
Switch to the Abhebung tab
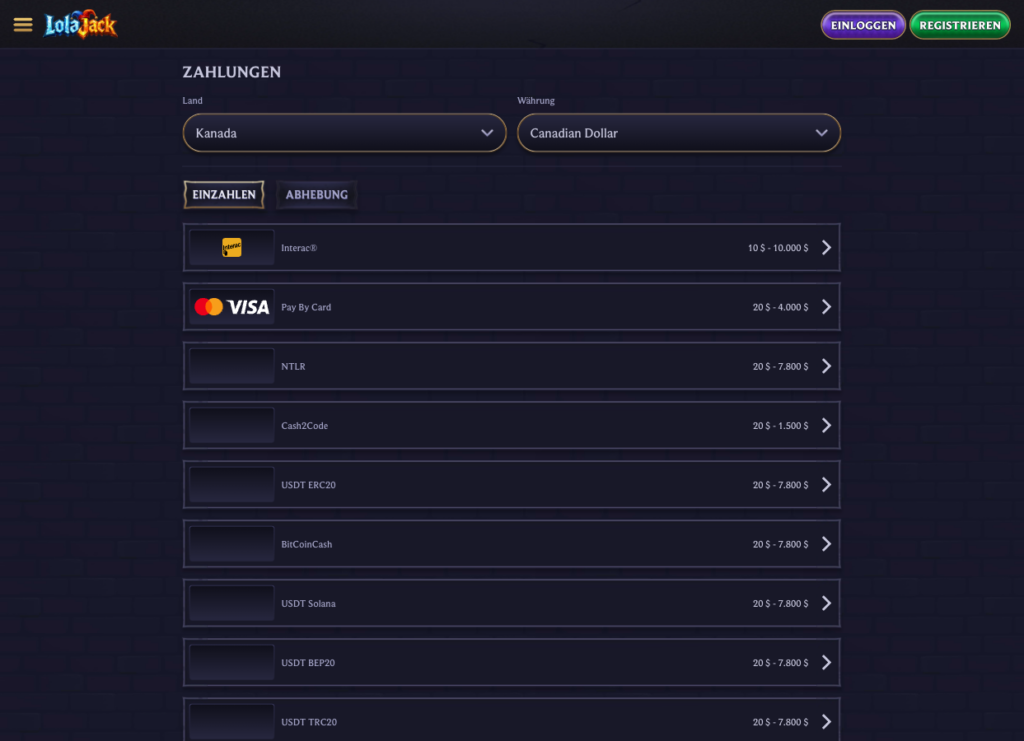pyautogui.click(x=317, y=195)
